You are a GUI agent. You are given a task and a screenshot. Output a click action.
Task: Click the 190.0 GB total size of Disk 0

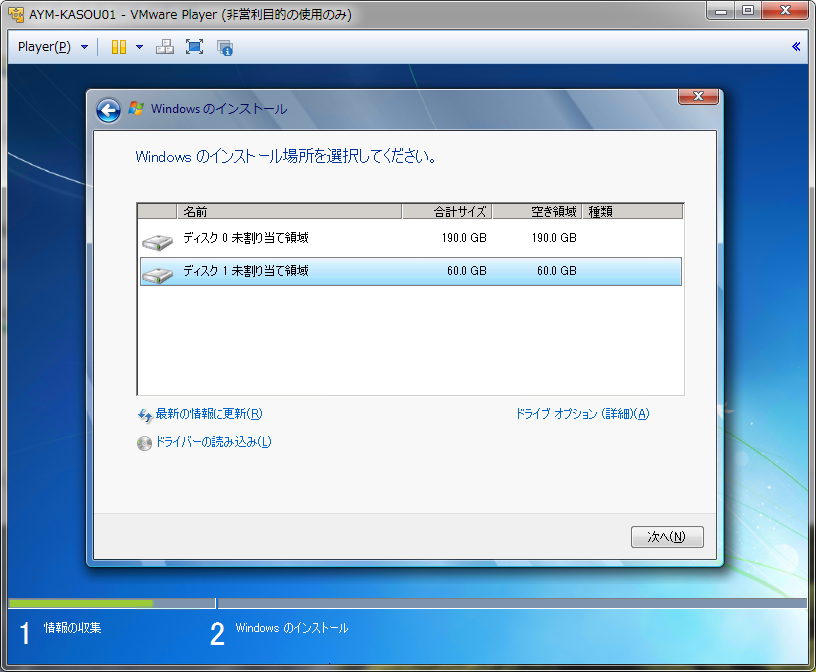(464, 238)
